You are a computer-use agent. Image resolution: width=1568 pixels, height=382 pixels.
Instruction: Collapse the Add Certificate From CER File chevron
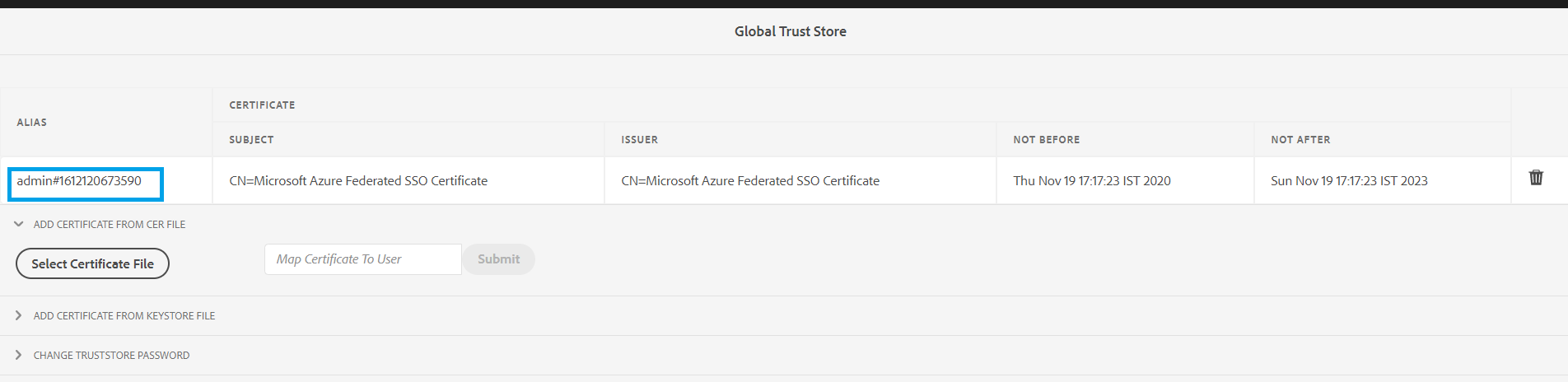point(18,224)
